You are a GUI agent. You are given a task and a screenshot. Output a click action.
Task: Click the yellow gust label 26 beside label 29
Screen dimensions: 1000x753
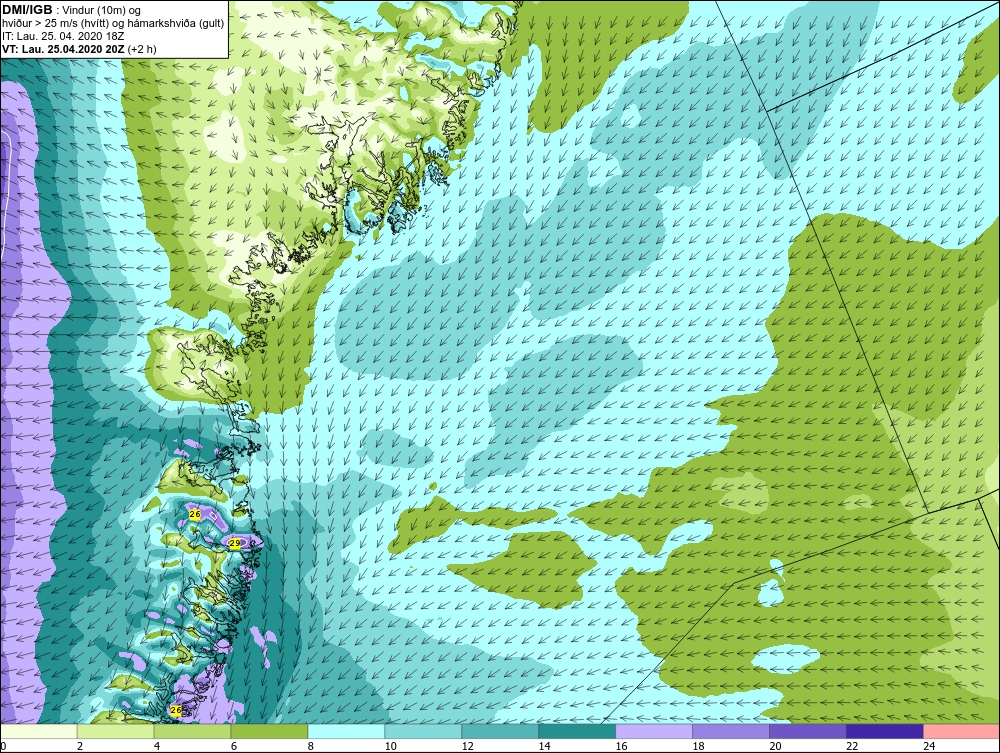(195, 515)
